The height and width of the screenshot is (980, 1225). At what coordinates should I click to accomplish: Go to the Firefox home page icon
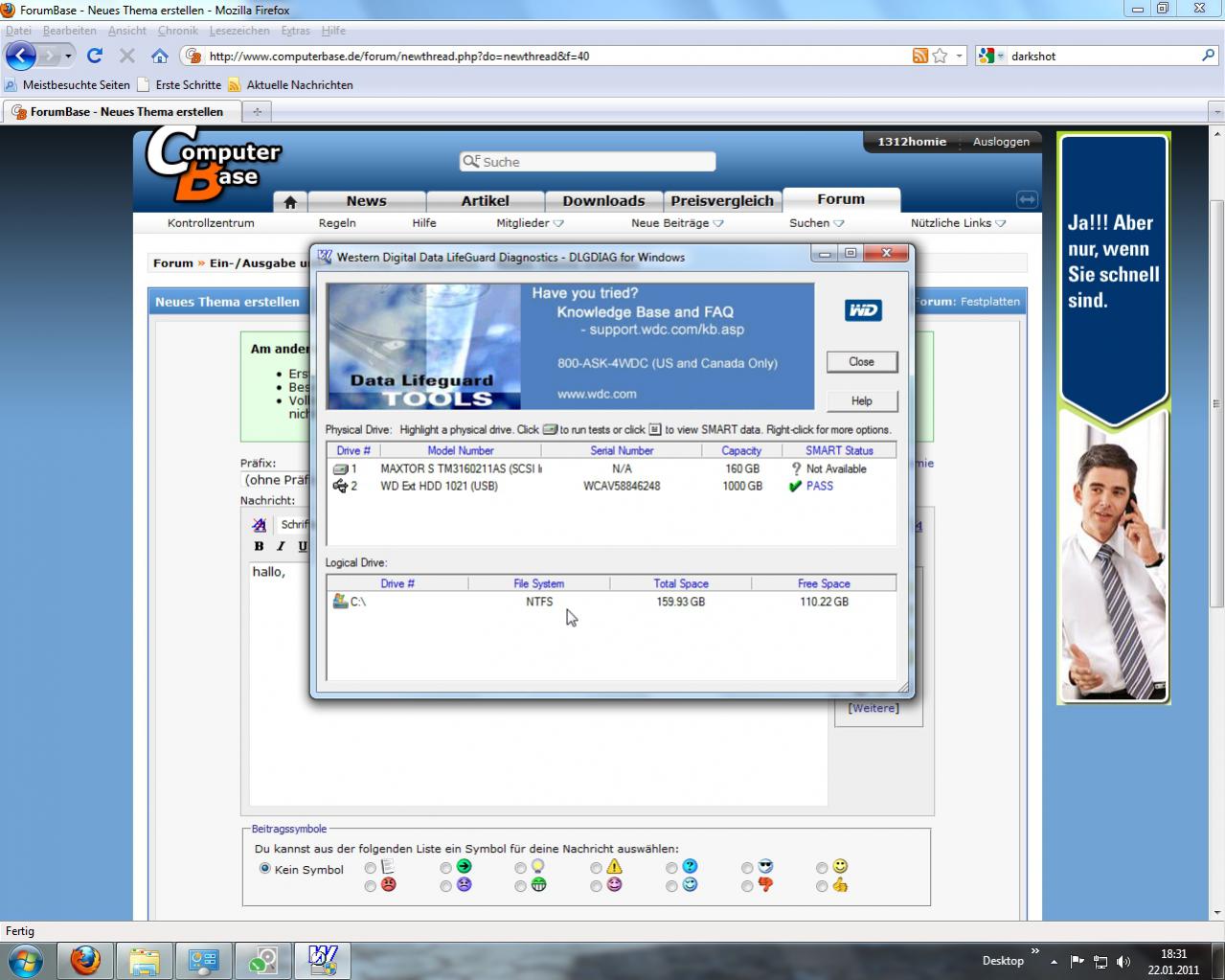(160, 56)
